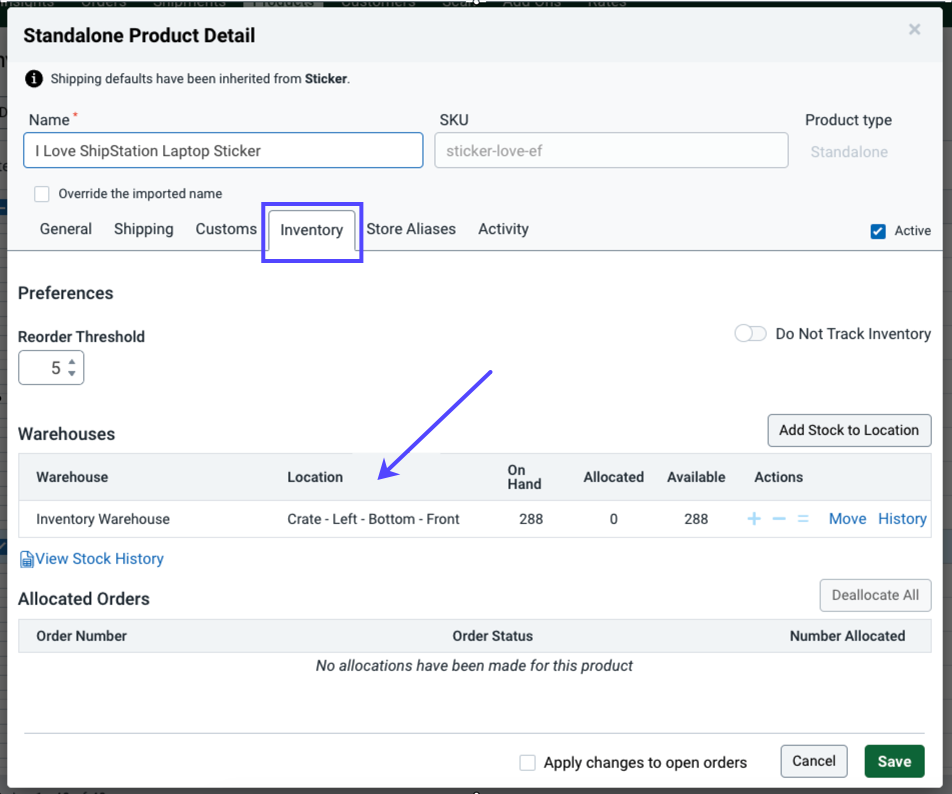The width and height of the screenshot is (952, 794).
Task: Close the Standalone Product Detail dialog
Action: pos(914,30)
